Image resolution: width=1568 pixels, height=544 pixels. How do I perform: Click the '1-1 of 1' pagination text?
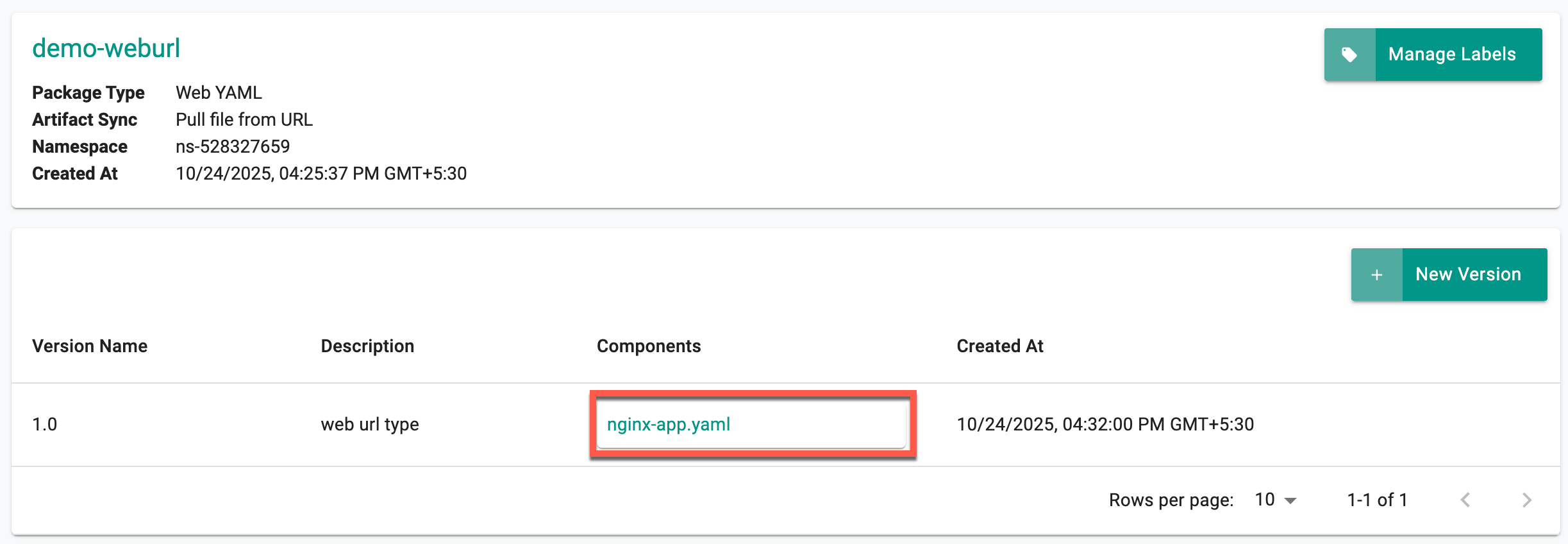click(x=1377, y=500)
